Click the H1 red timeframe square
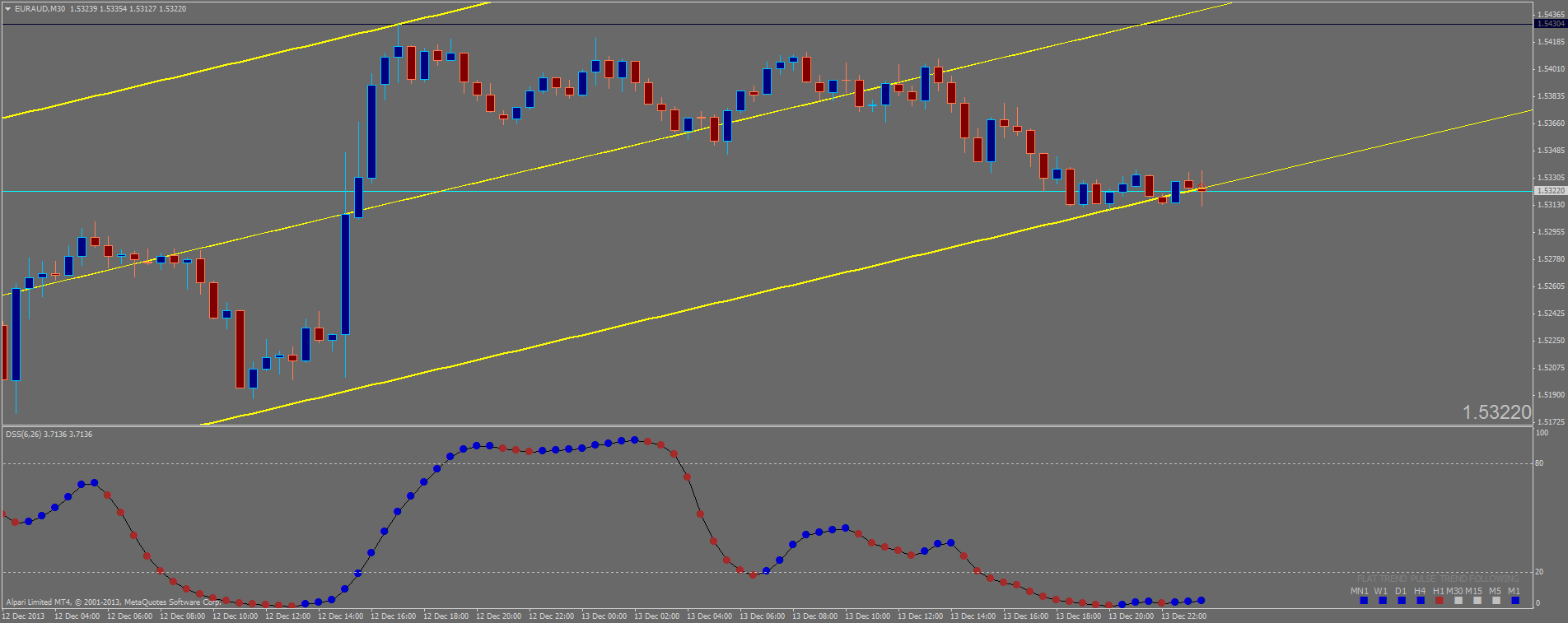This screenshot has height=623, width=1568. point(1440,601)
